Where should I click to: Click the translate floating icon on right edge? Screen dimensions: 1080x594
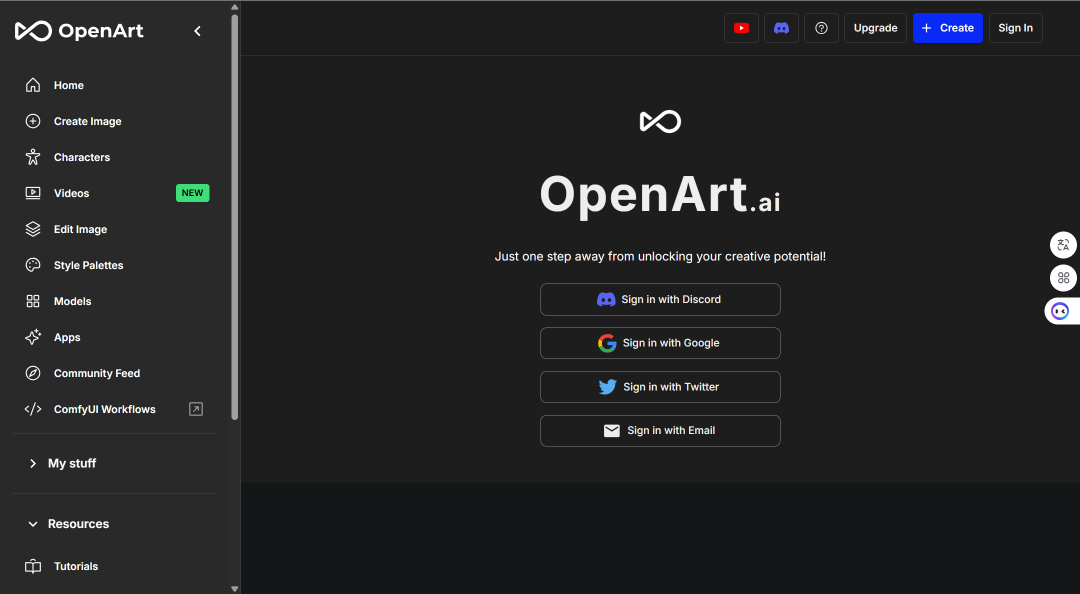(1063, 245)
